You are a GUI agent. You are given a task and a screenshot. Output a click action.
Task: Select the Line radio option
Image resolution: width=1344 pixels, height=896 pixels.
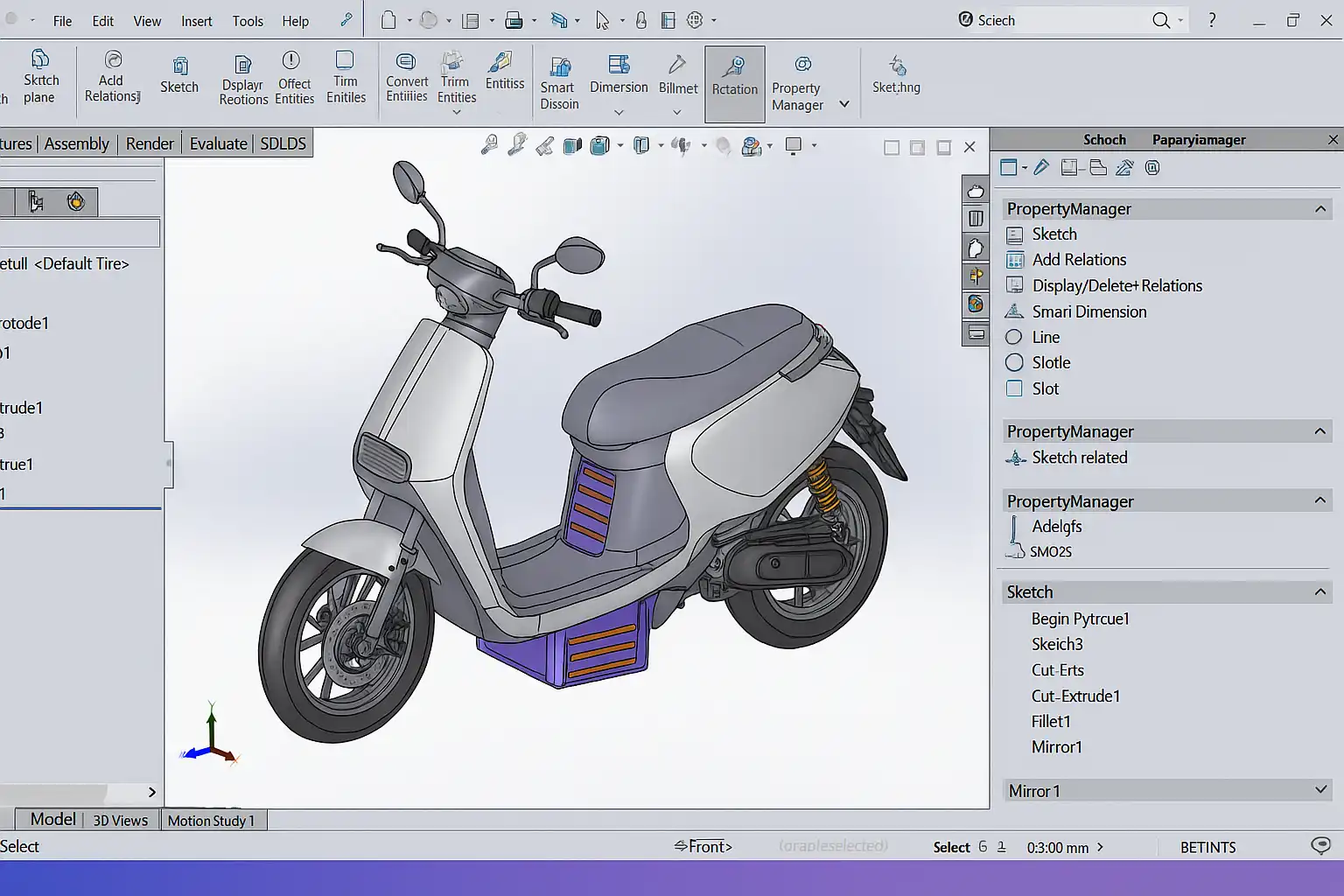pyautogui.click(x=1014, y=337)
